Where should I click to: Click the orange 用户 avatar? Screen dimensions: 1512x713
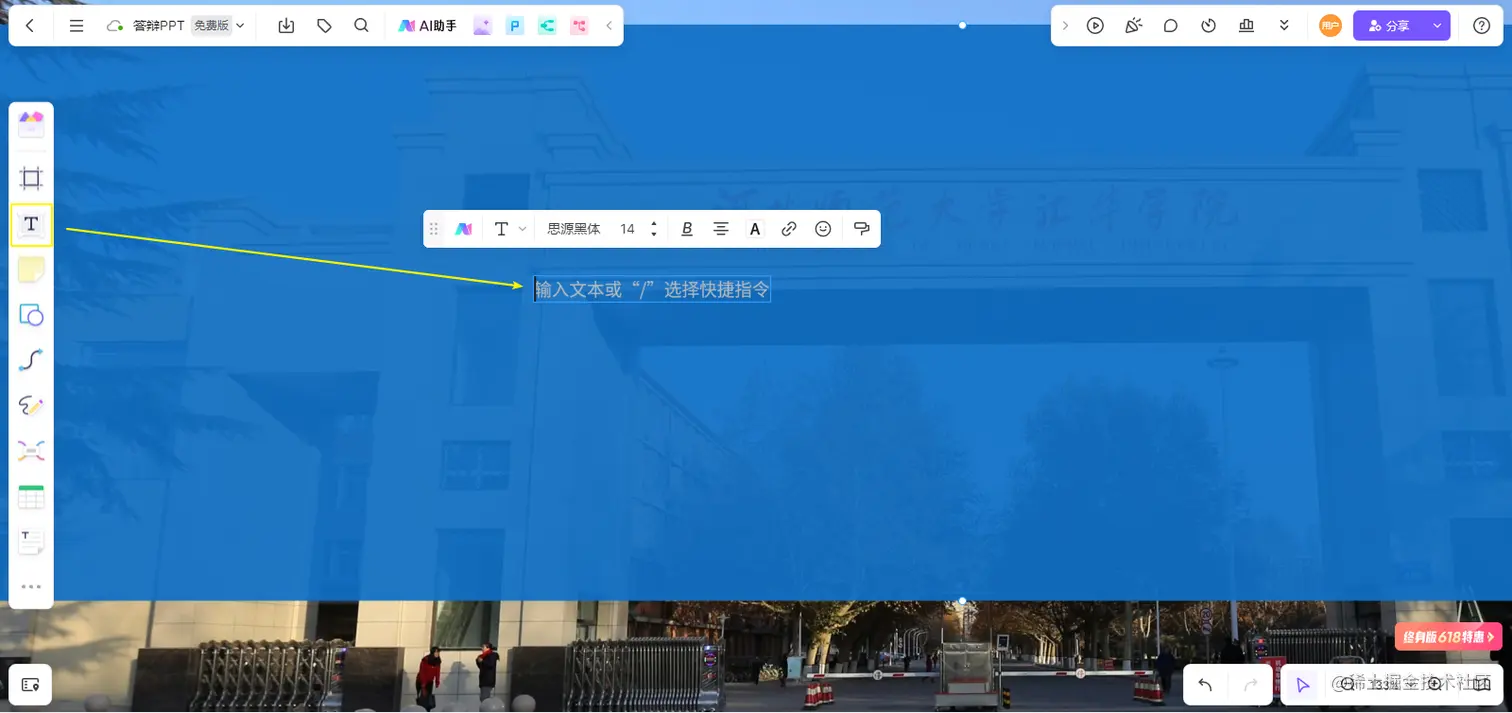(x=1330, y=26)
